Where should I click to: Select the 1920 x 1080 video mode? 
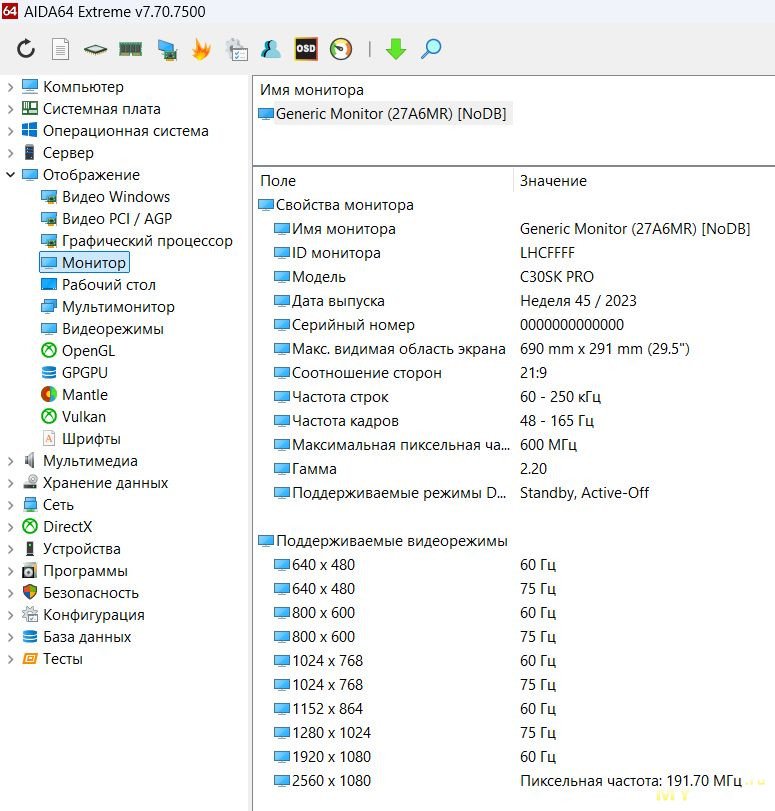click(x=514, y=757)
